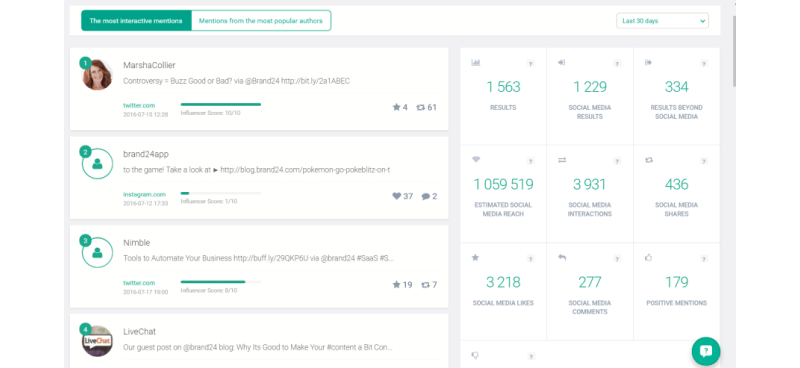Click the heart icon on brand24app mention

396,196
